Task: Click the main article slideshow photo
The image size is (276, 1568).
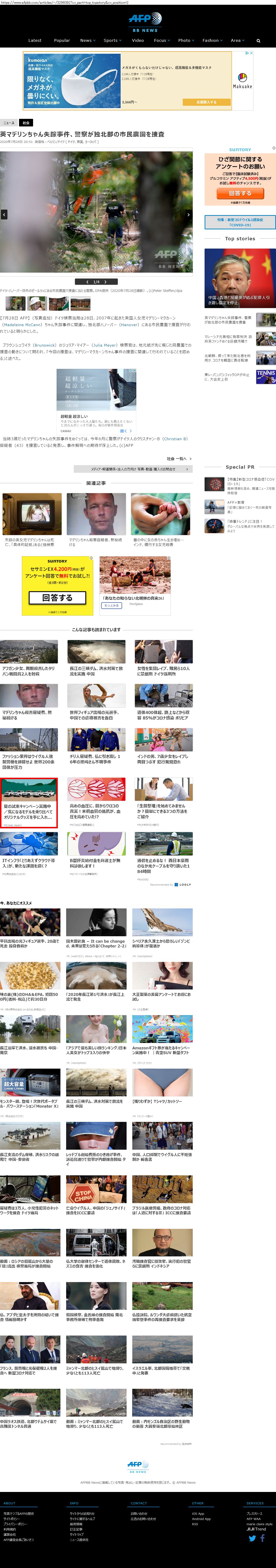Action: point(96,212)
